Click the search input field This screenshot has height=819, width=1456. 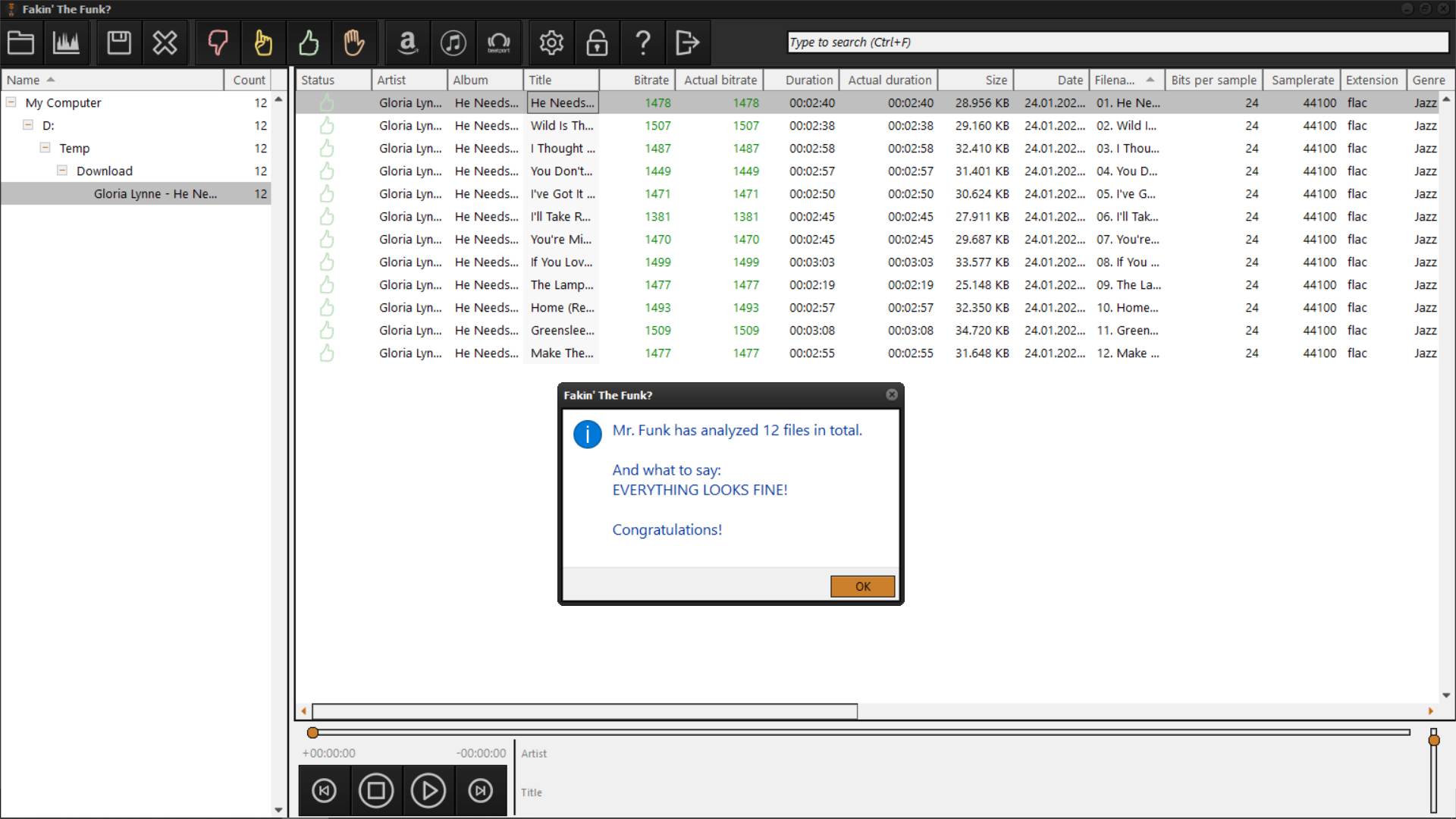pyautogui.click(x=1117, y=42)
